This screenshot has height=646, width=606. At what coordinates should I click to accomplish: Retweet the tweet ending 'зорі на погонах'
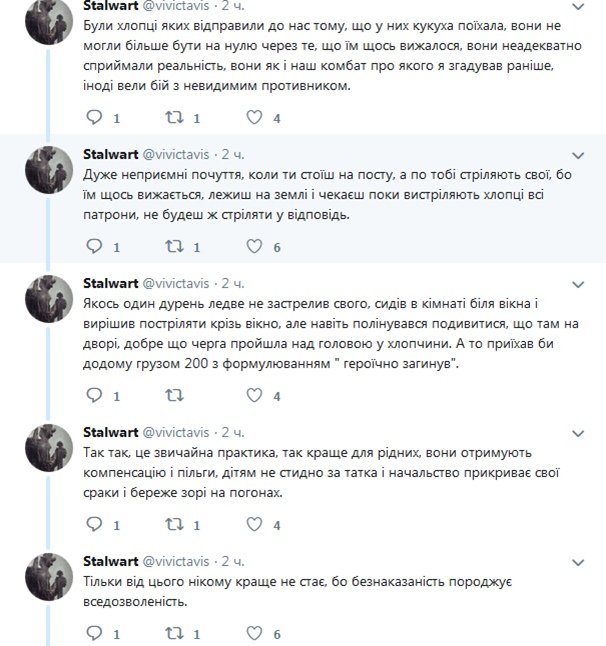coord(174,524)
